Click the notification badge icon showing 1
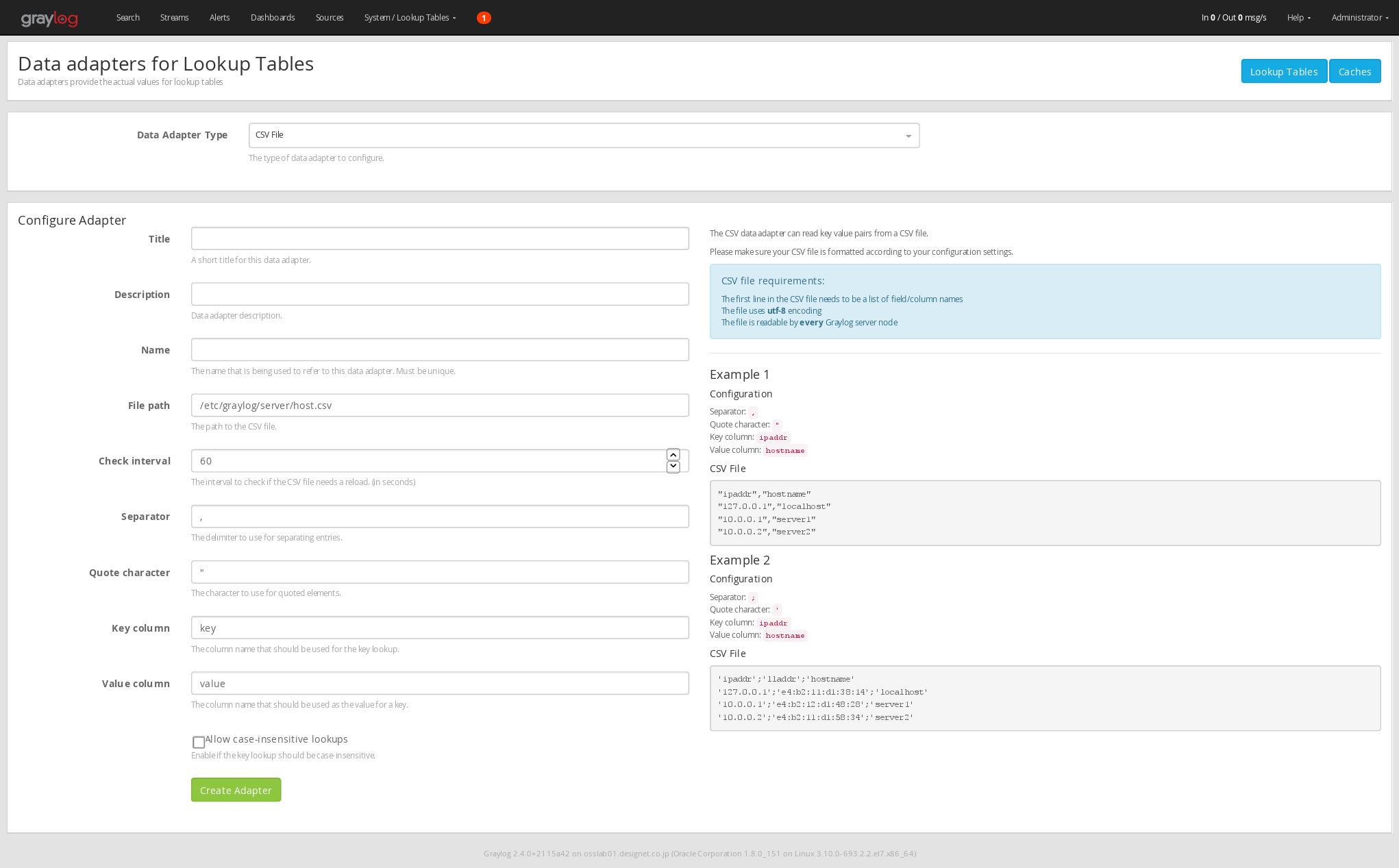 point(484,17)
